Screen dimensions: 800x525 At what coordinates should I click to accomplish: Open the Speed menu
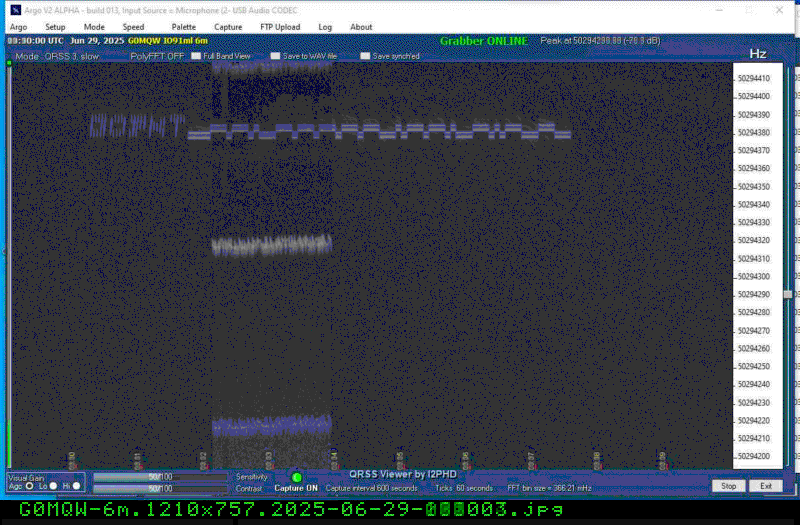coord(133,27)
